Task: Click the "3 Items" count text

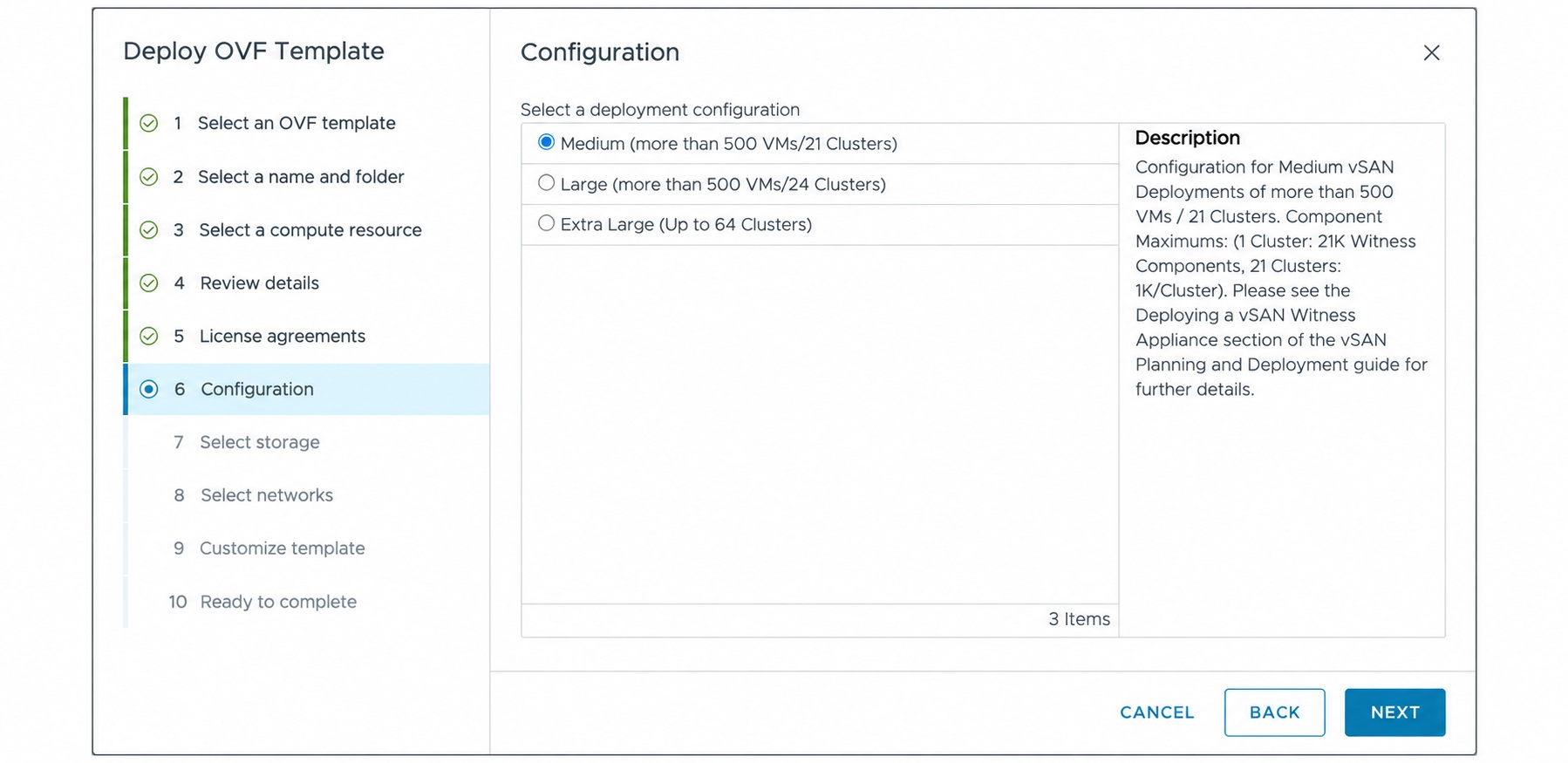Action: [1079, 619]
